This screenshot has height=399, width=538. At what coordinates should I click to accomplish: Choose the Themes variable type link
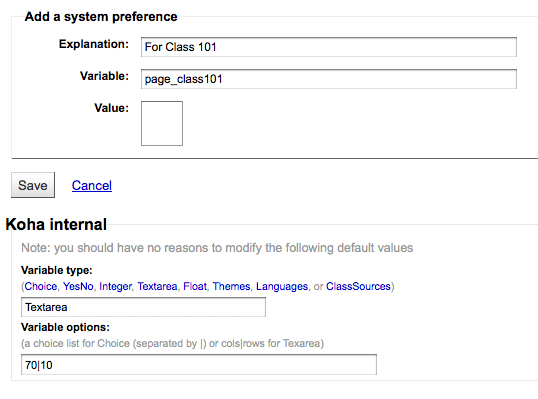click(231, 286)
